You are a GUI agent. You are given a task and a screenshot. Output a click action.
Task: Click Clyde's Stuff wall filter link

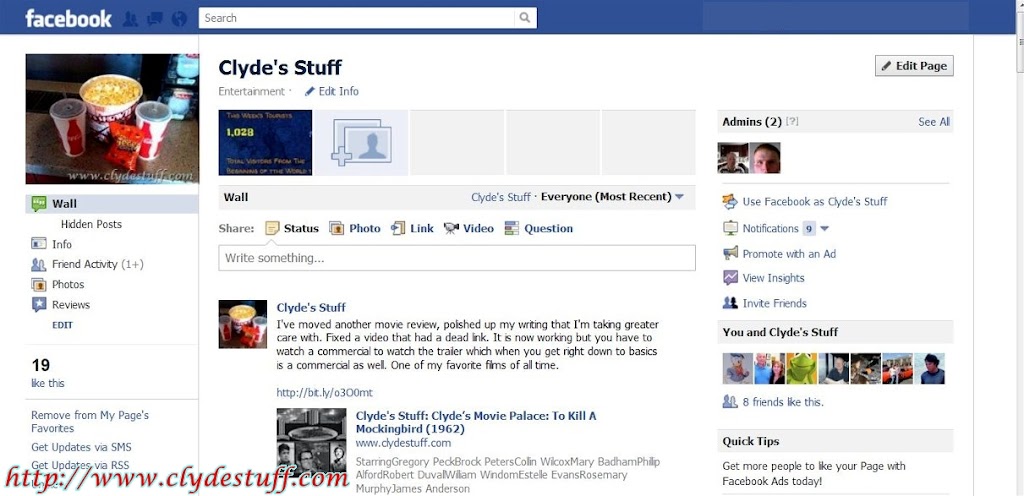pos(501,197)
